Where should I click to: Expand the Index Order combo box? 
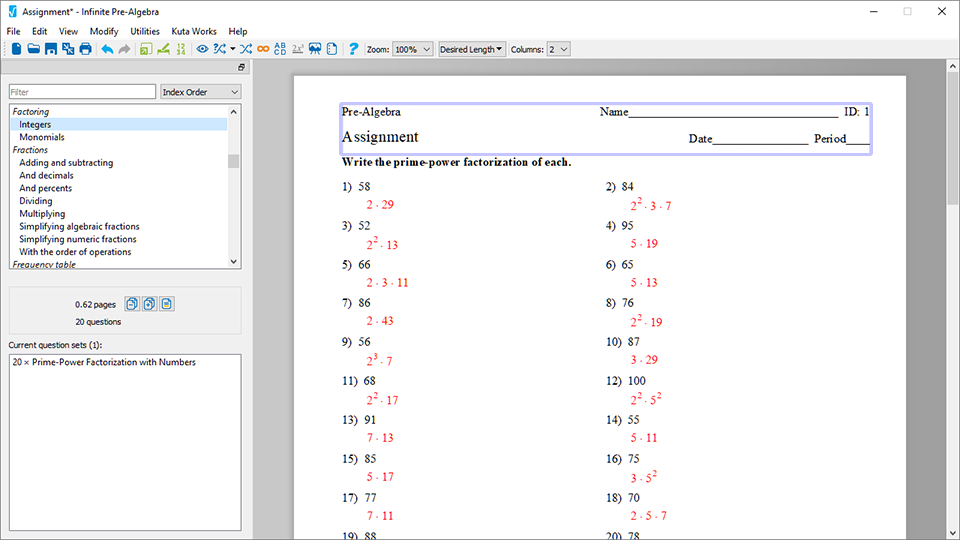pos(200,92)
